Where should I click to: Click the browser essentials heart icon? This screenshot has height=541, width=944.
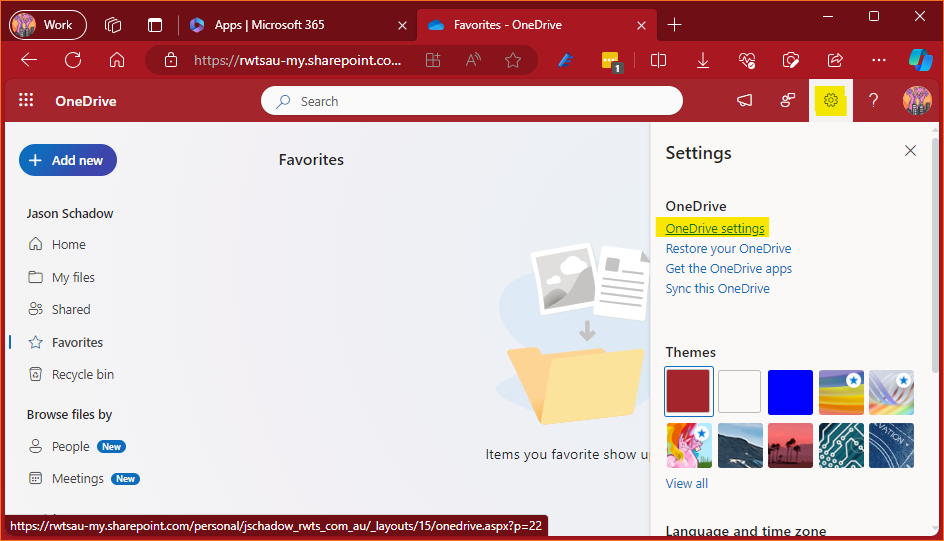(x=747, y=60)
